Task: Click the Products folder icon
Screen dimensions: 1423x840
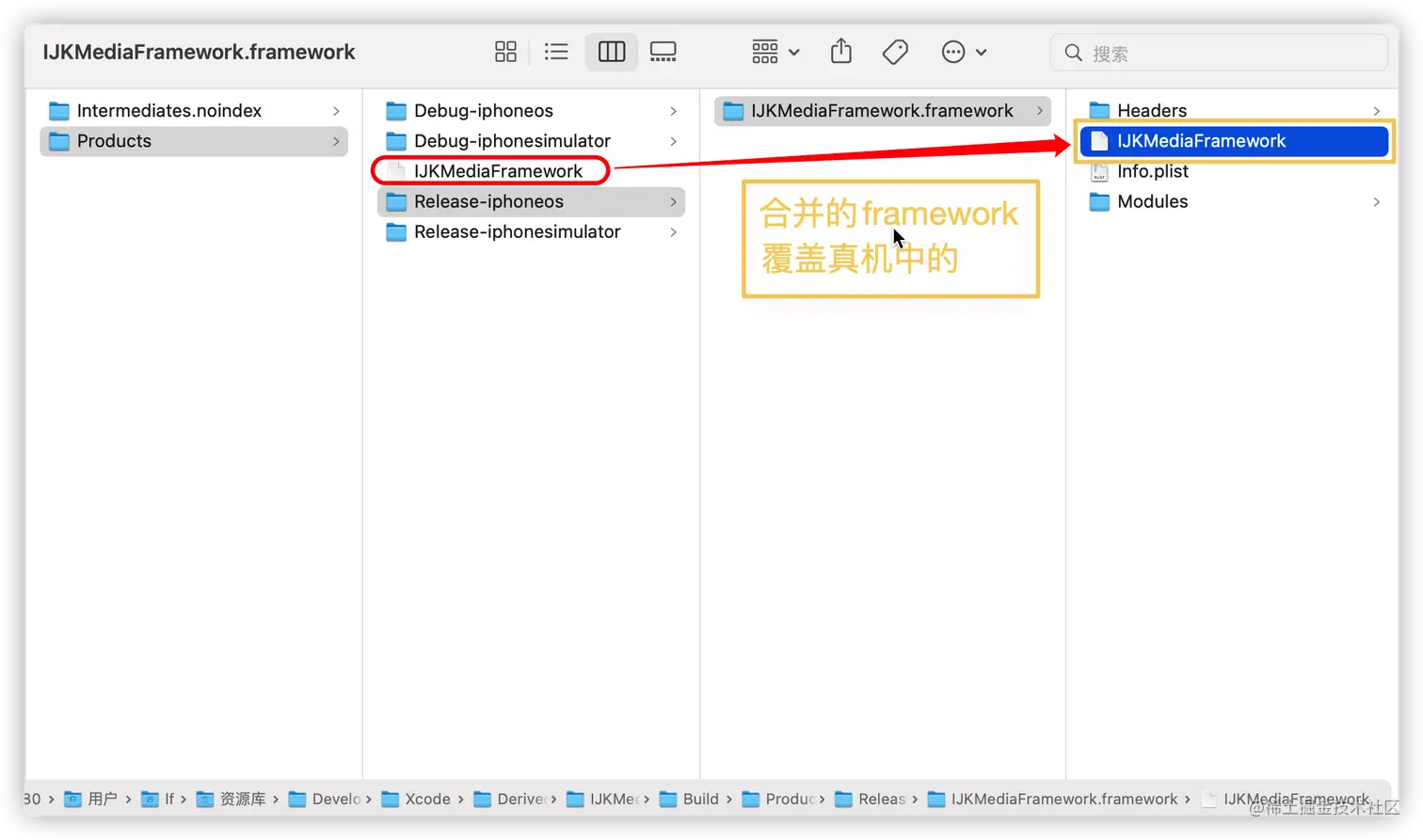Action: coord(59,141)
